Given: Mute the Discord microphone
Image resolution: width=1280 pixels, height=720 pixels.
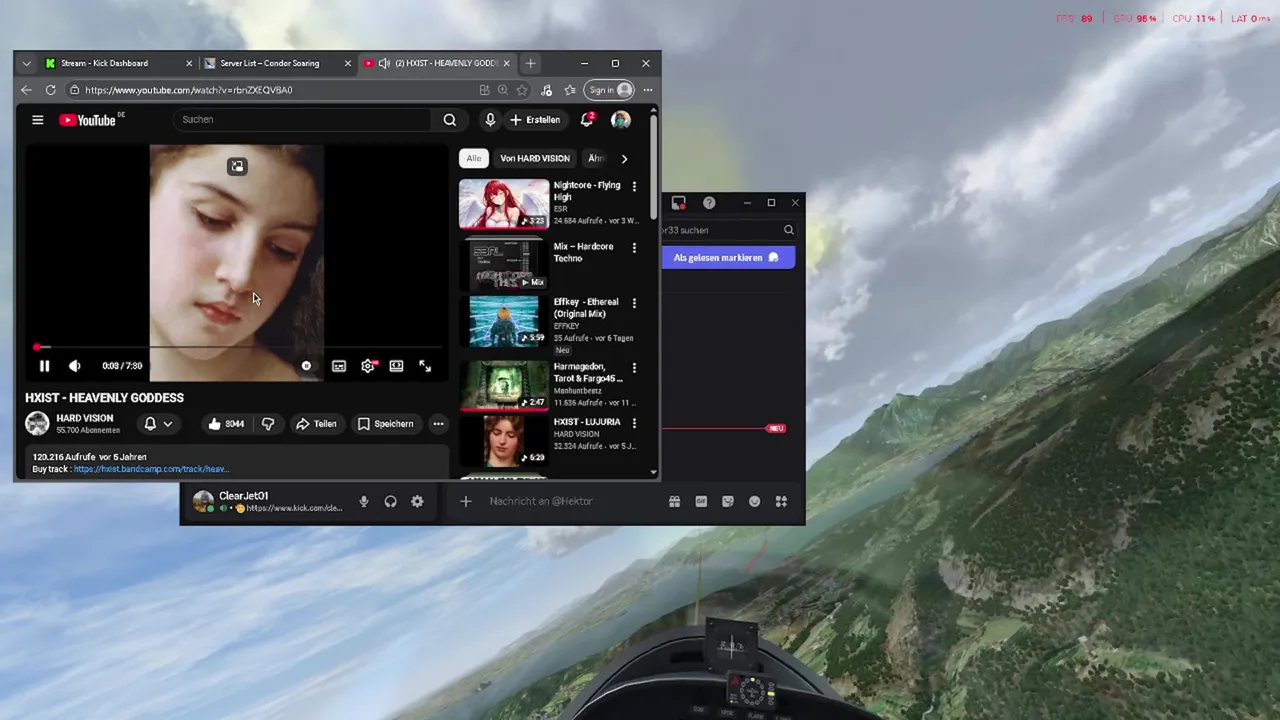Looking at the screenshot, I should click(364, 502).
